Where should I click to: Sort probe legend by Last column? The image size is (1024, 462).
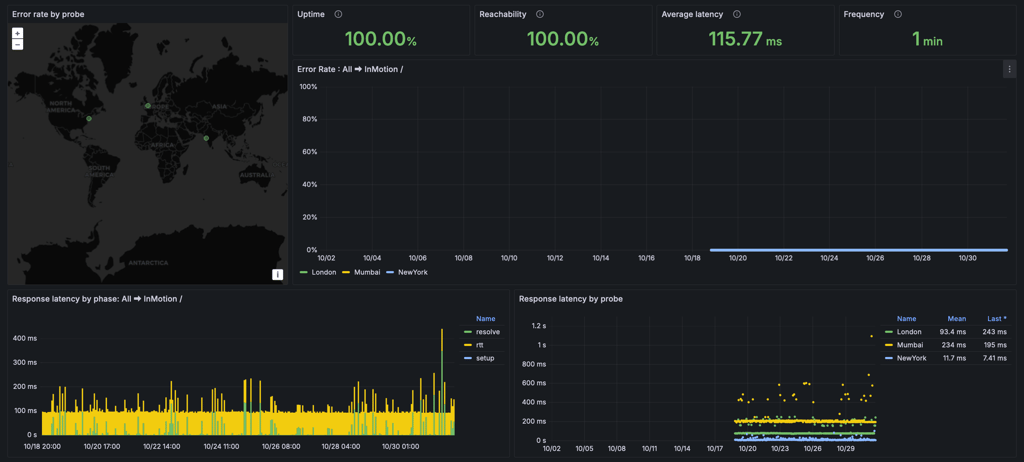click(x=997, y=319)
